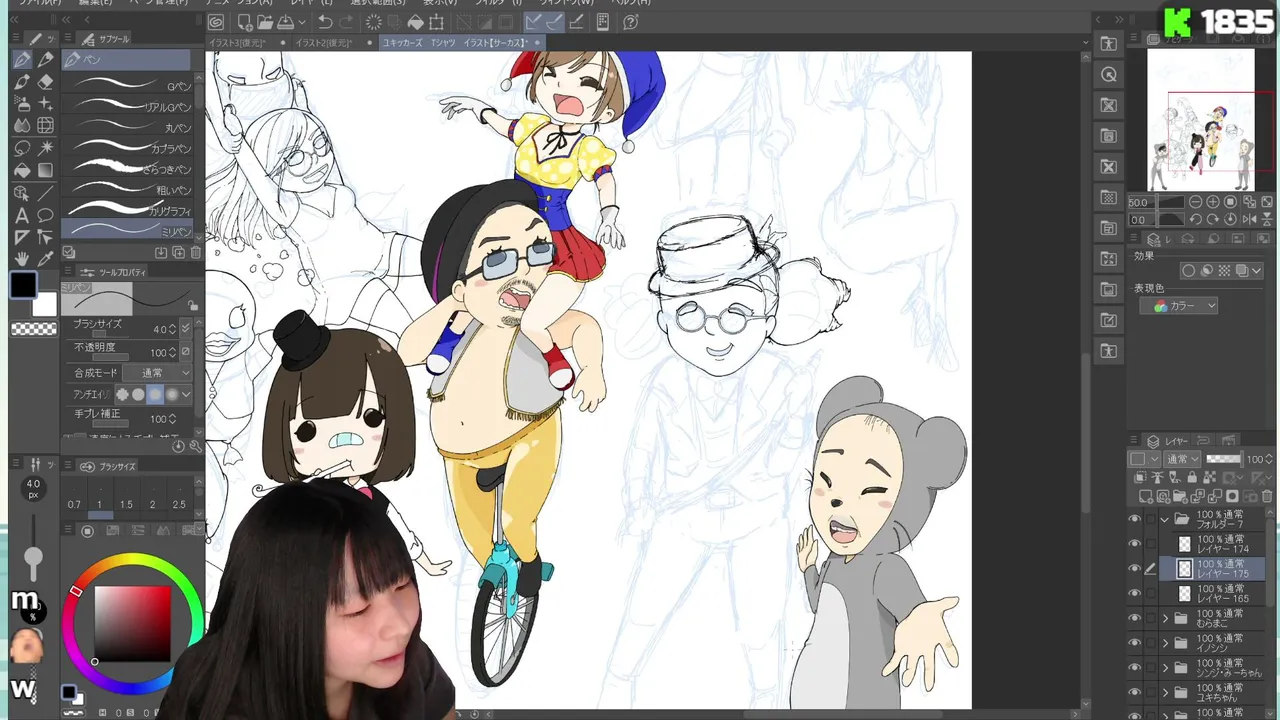Create a new canvas from the command bar

[245, 22]
